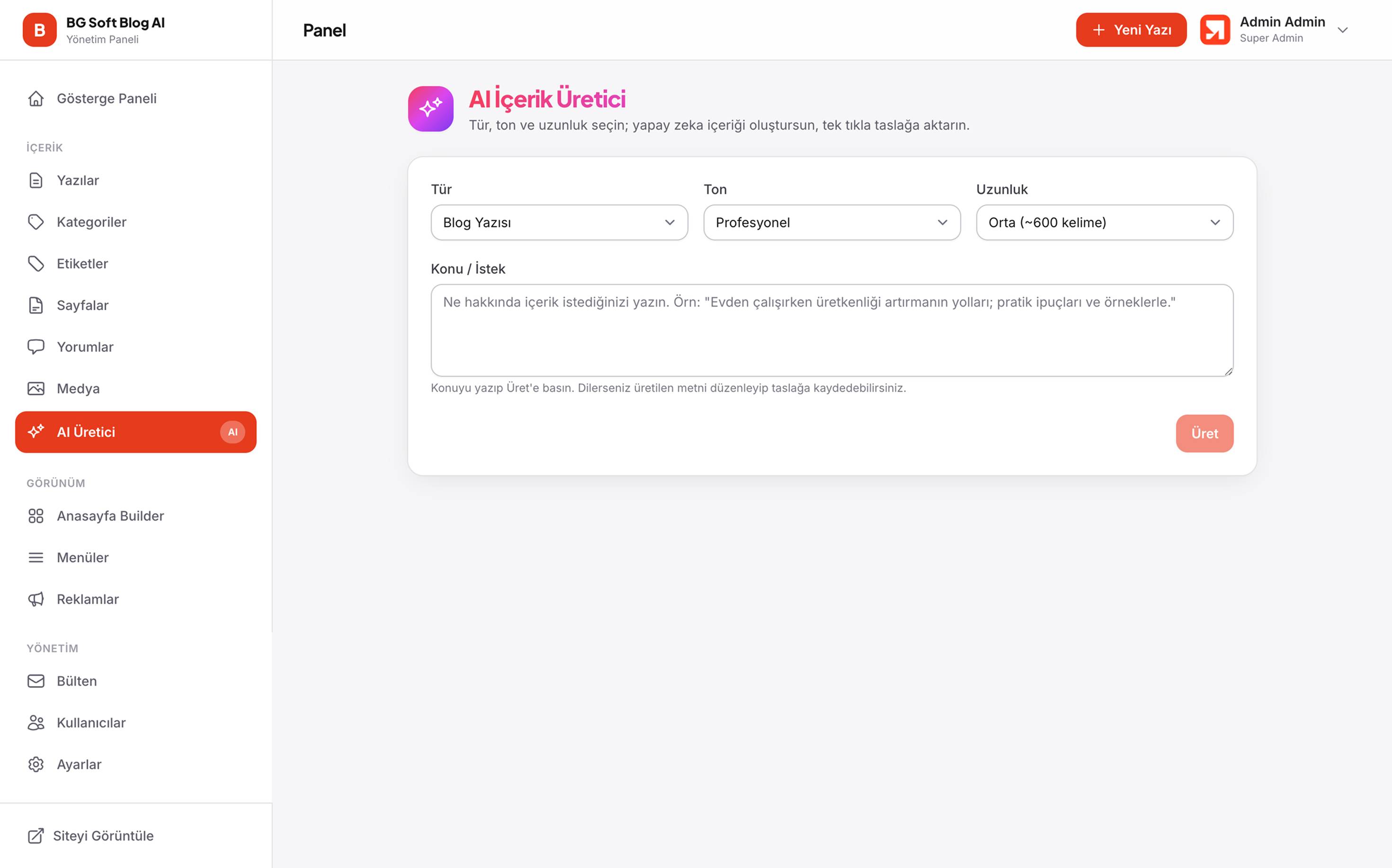Click the Üret button
This screenshot has width=1392, height=868.
click(x=1205, y=434)
